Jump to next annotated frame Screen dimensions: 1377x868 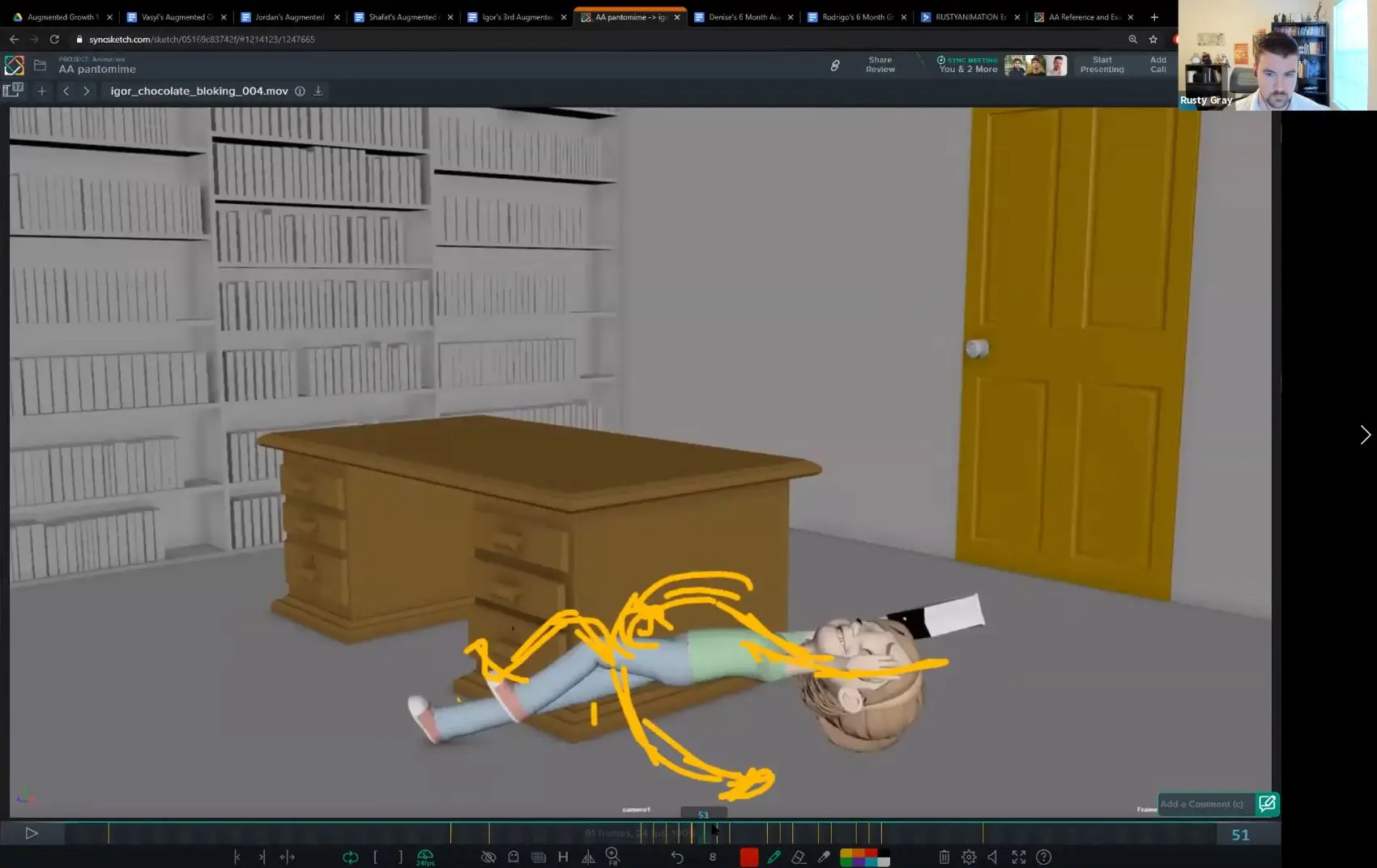262,857
